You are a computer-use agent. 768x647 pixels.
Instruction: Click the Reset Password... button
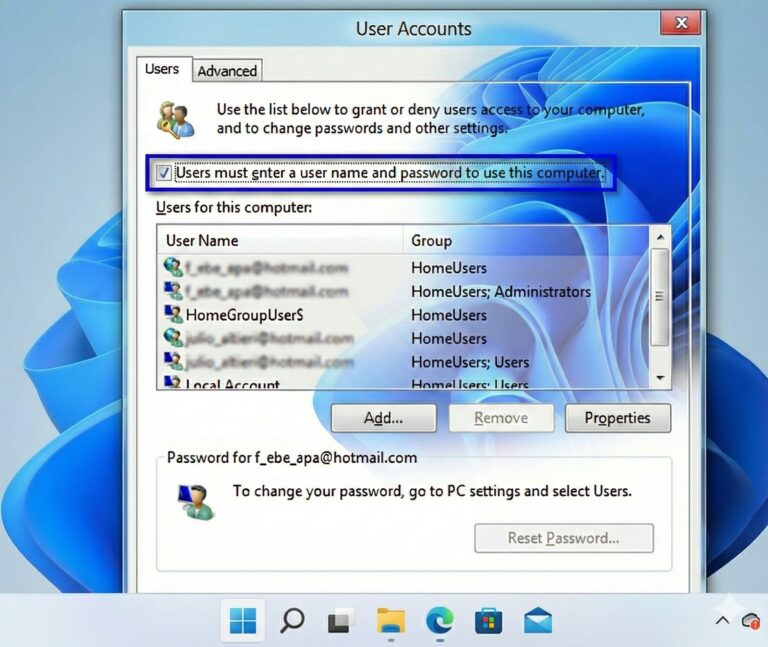click(564, 538)
